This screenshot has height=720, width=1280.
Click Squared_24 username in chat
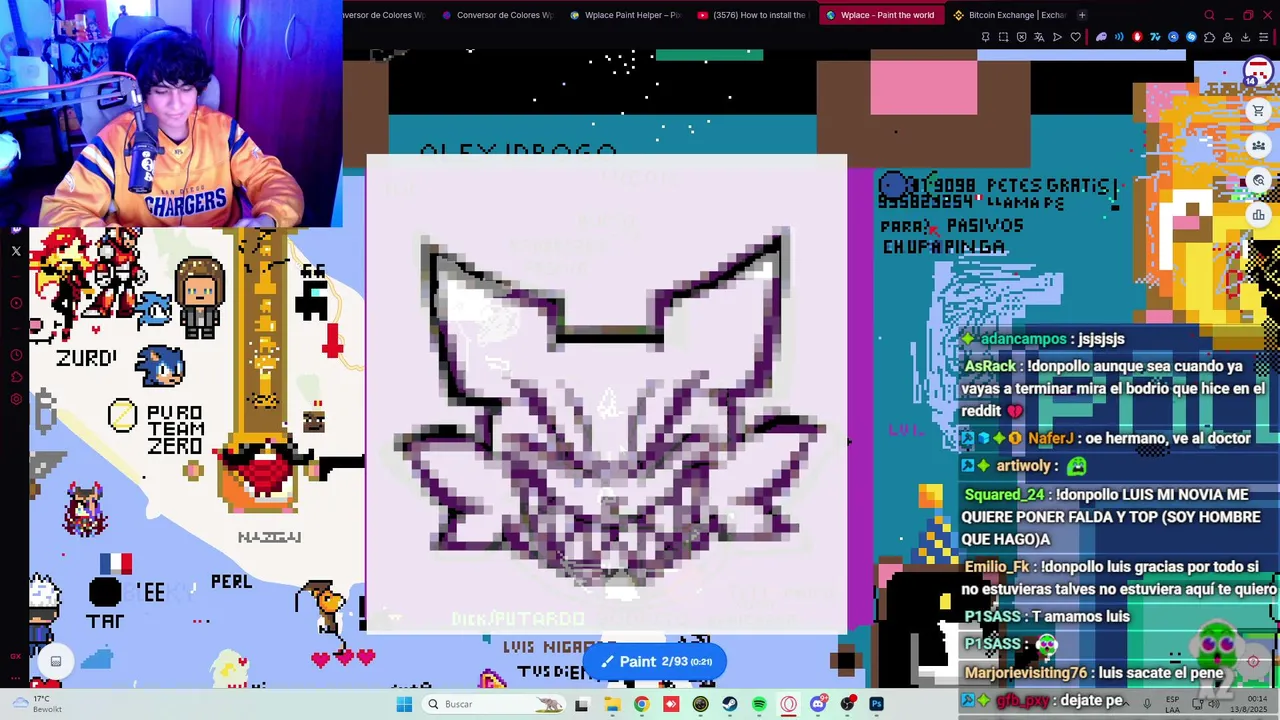coord(1004,495)
